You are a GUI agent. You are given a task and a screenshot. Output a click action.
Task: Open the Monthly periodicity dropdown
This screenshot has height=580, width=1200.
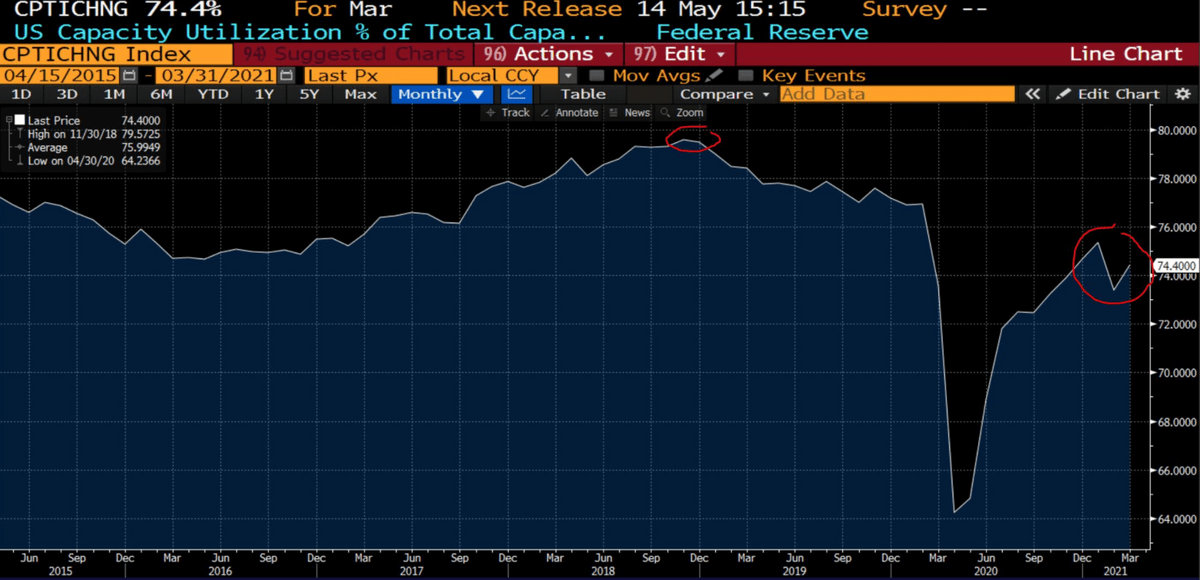pyautogui.click(x=443, y=94)
